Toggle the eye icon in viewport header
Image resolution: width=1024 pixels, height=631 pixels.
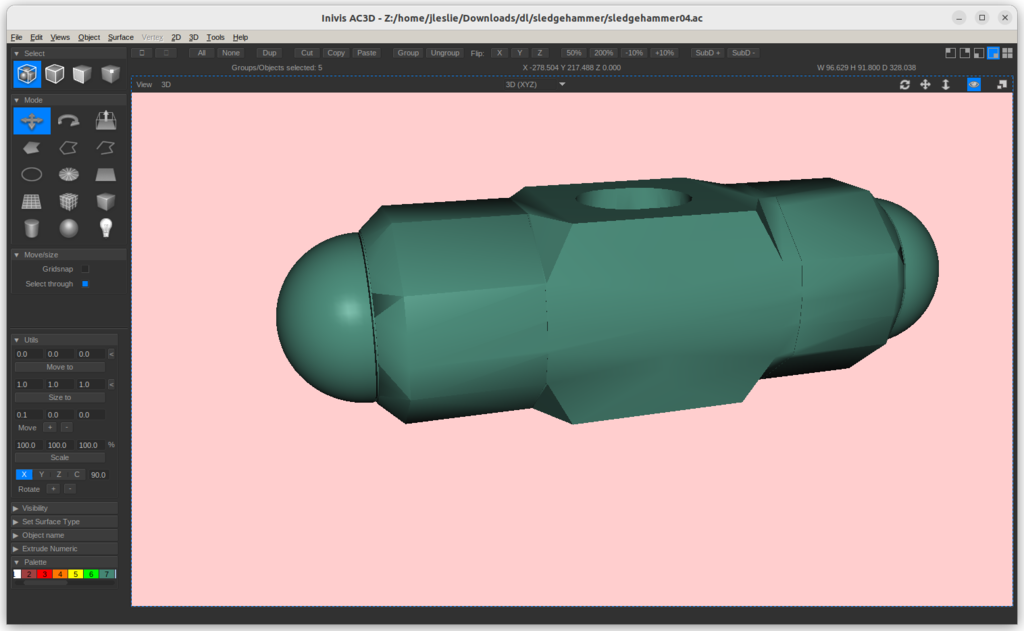tap(973, 85)
